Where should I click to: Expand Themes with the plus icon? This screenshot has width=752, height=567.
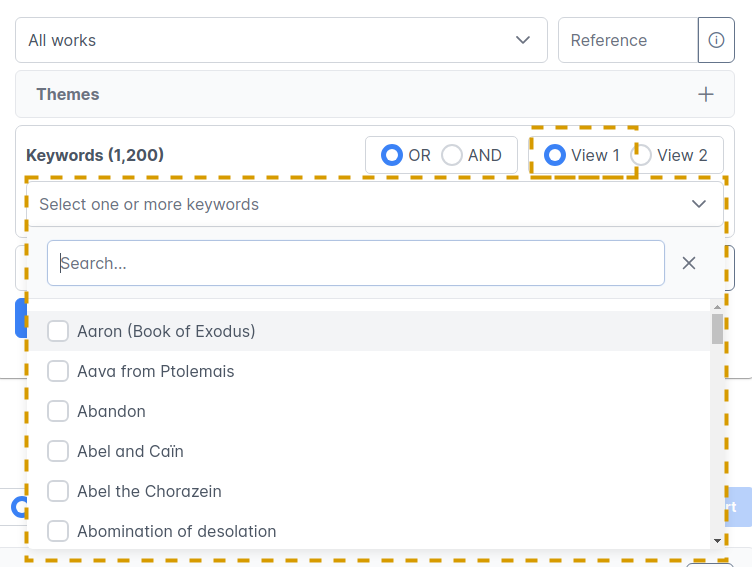point(706,94)
